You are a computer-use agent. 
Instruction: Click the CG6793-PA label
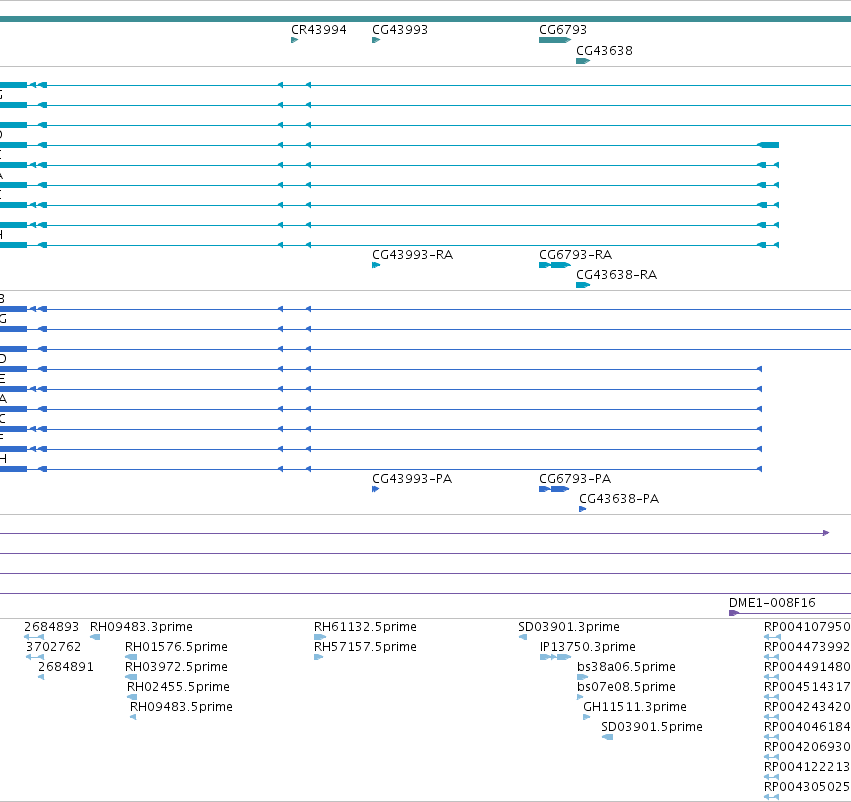pos(575,479)
